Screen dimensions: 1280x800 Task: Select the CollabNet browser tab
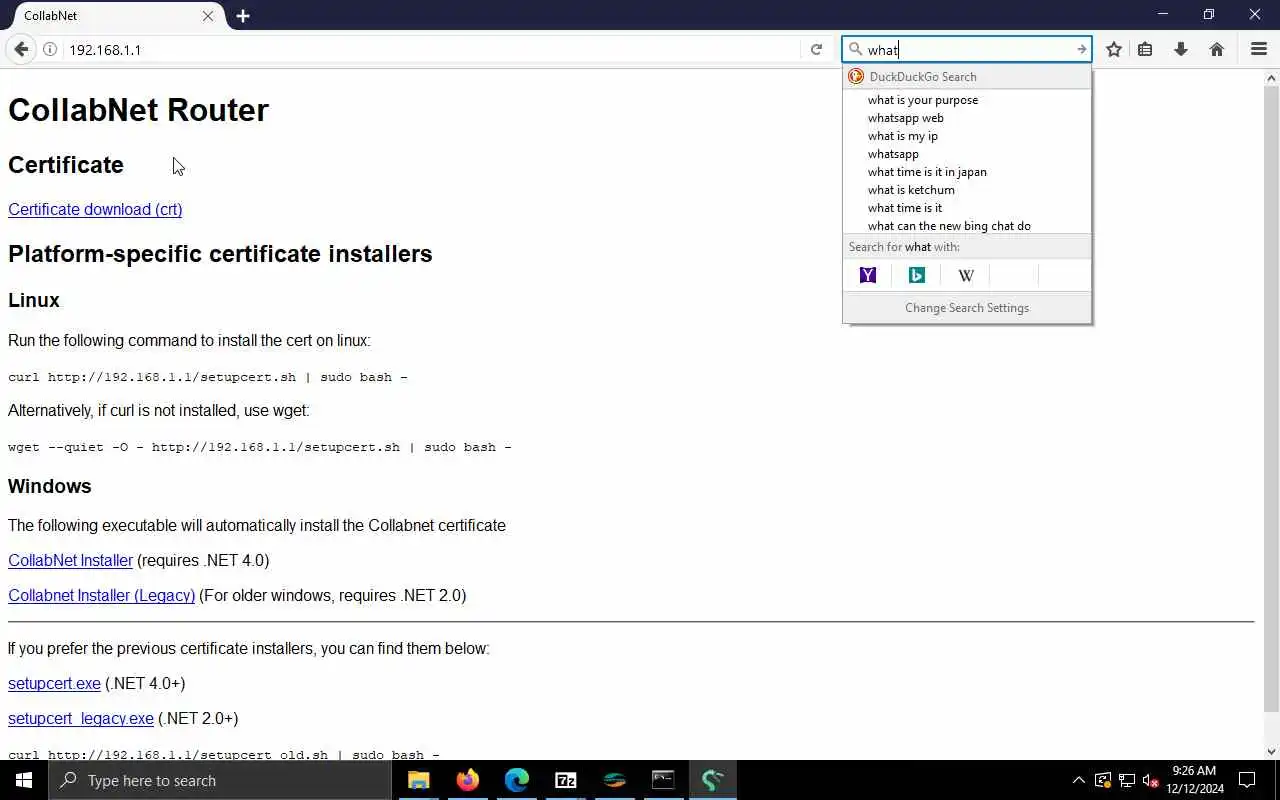118,16
